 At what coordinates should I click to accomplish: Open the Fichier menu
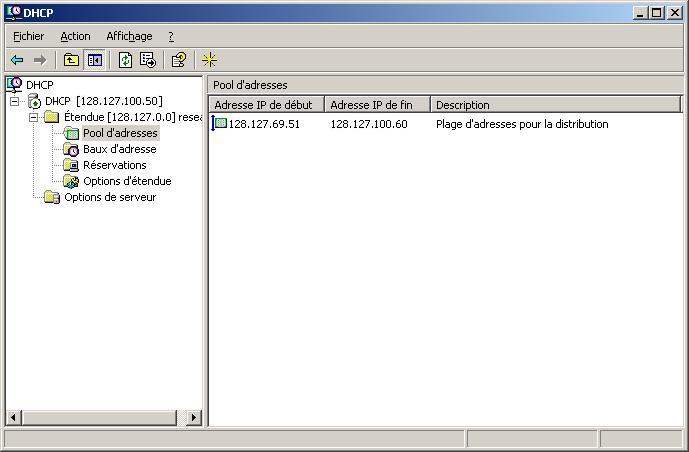(29, 36)
